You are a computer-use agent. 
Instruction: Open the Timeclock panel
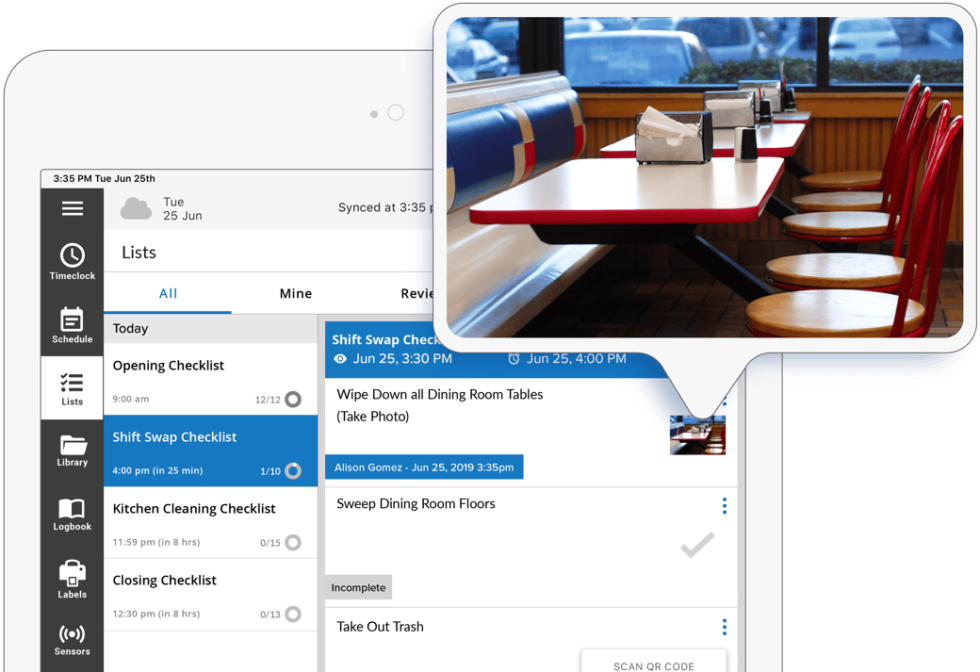pyautogui.click(x=71, y=260)
